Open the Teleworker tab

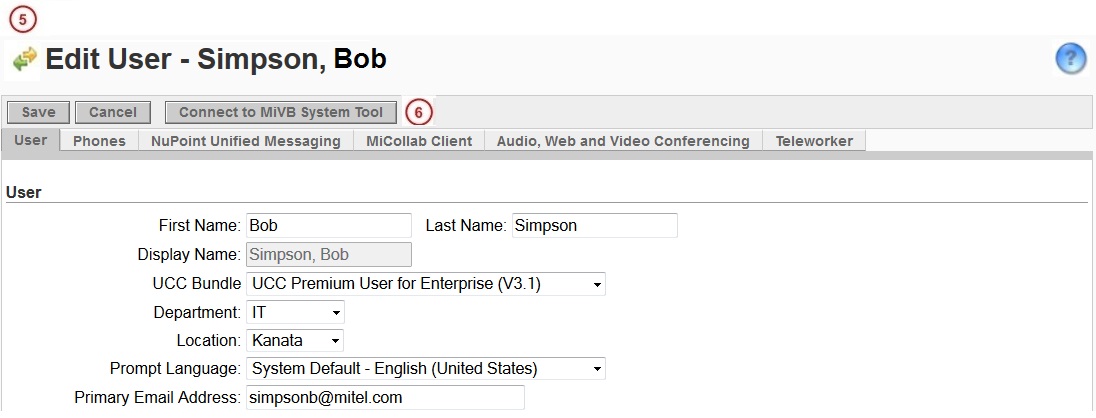pyautogui.click(x=814, y=141)
